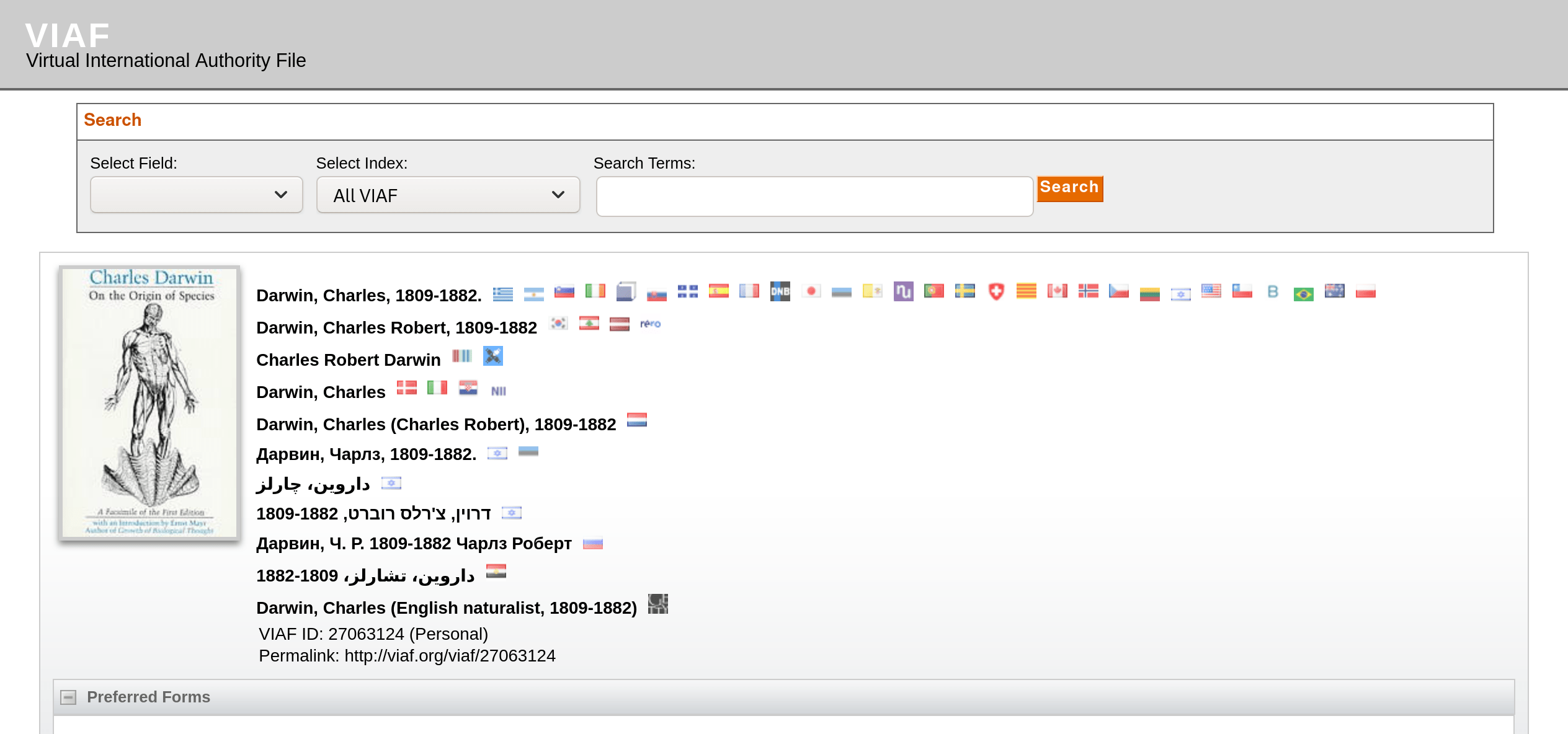
Task: Click the Japan flag icon
Action: tap(811, 291)
